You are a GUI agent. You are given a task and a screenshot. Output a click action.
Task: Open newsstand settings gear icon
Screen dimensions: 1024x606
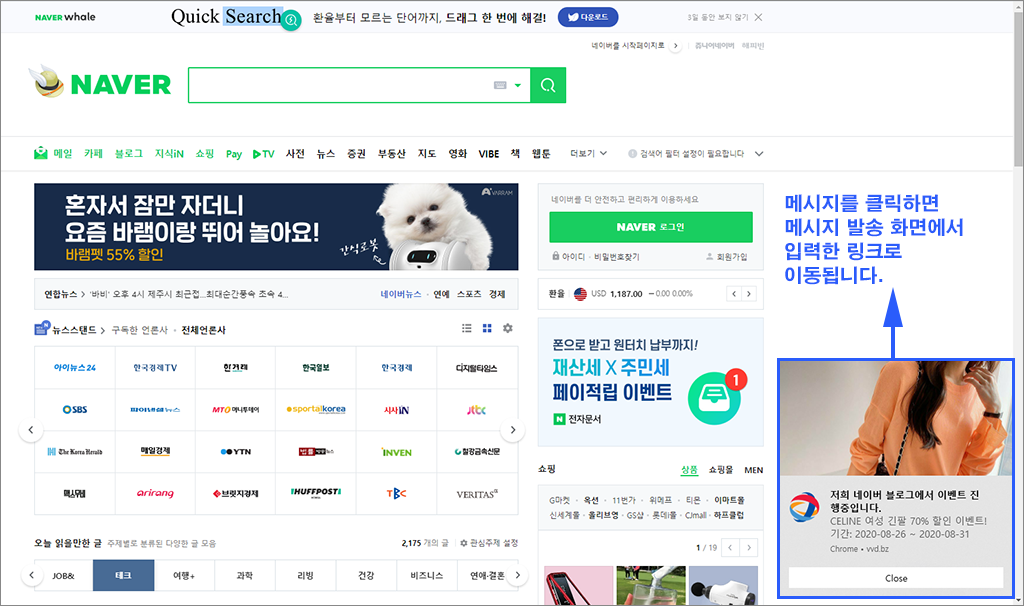click(507, 328)
